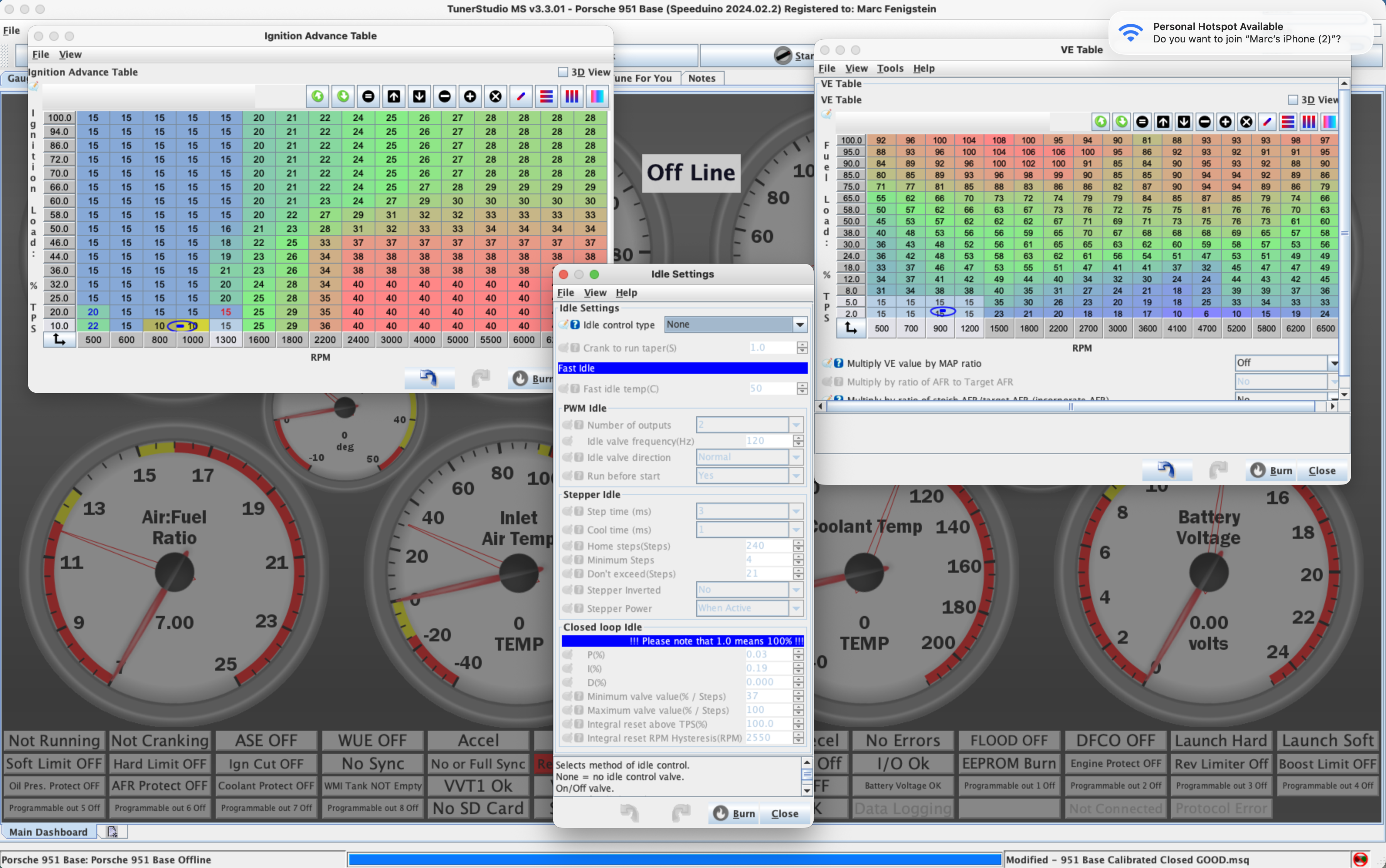Click the Burn button in Idle Settings
1386x868 pixels.
(734, 814)
